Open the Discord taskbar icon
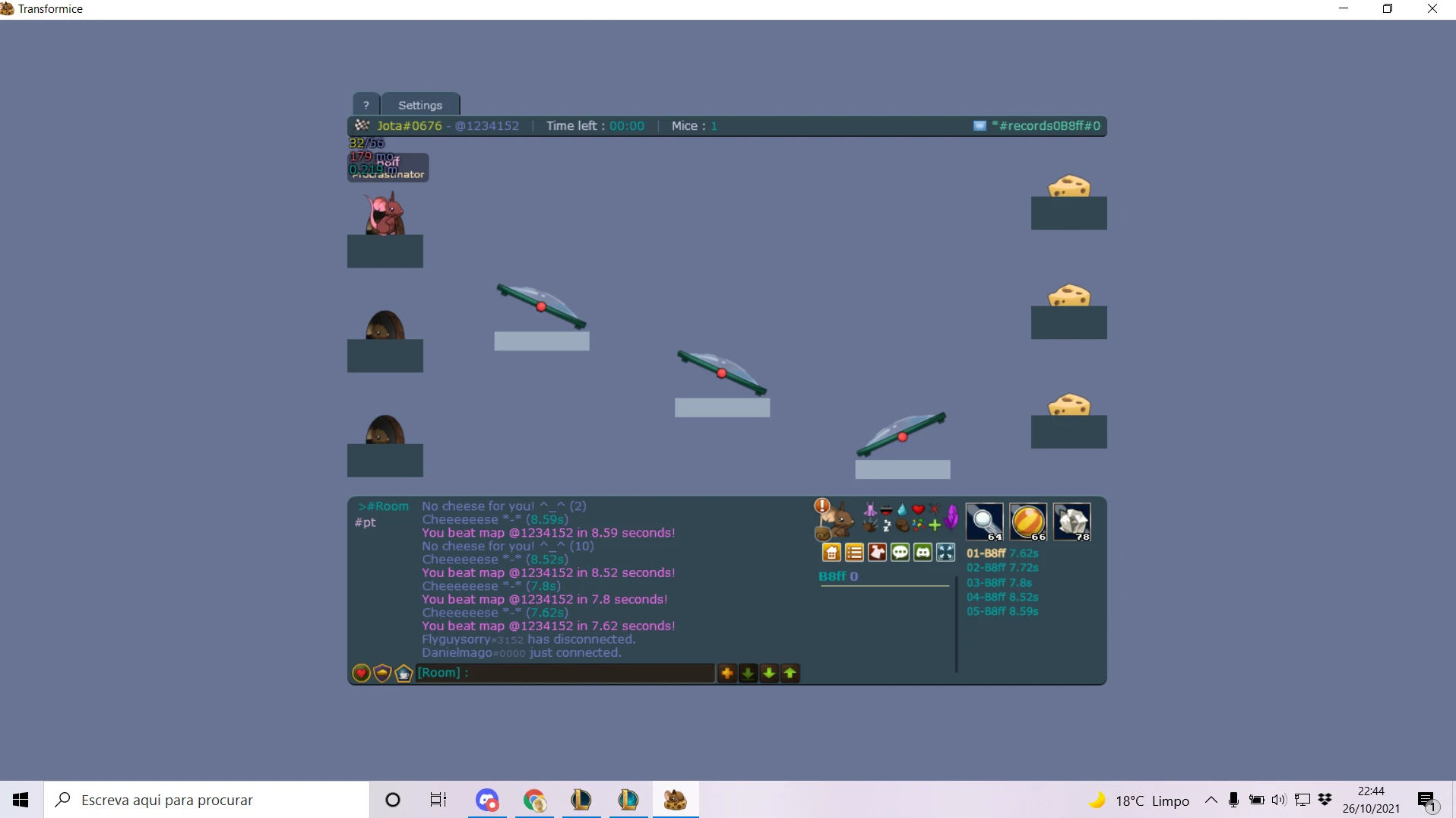 pyautogui.click(x=487, y=800)
